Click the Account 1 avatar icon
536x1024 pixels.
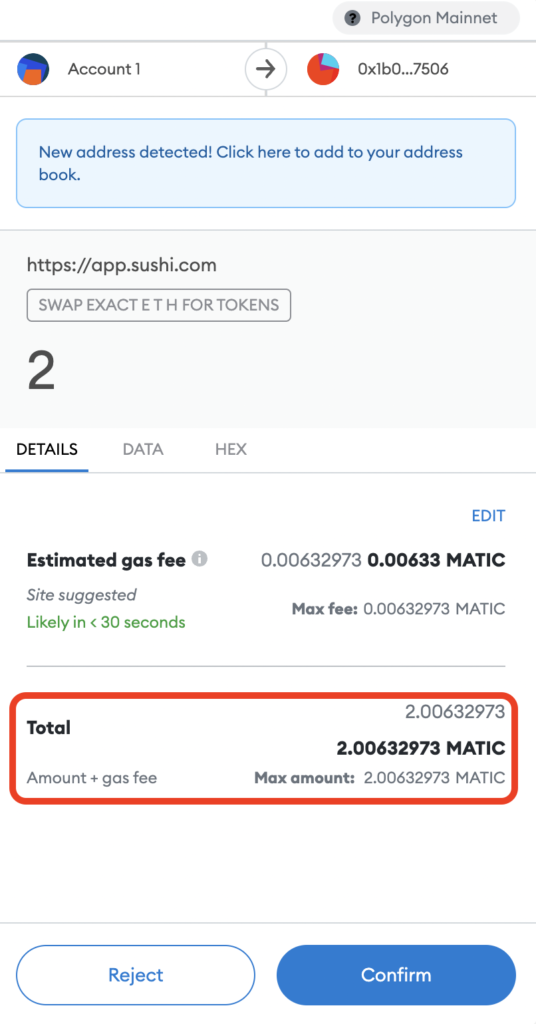[x=33, y=69]
